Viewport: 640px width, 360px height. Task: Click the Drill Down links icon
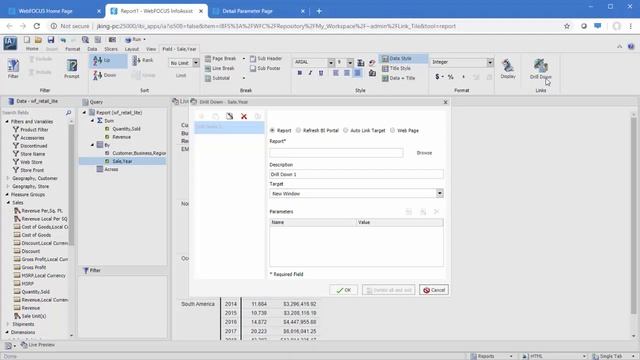click(540, 69)
